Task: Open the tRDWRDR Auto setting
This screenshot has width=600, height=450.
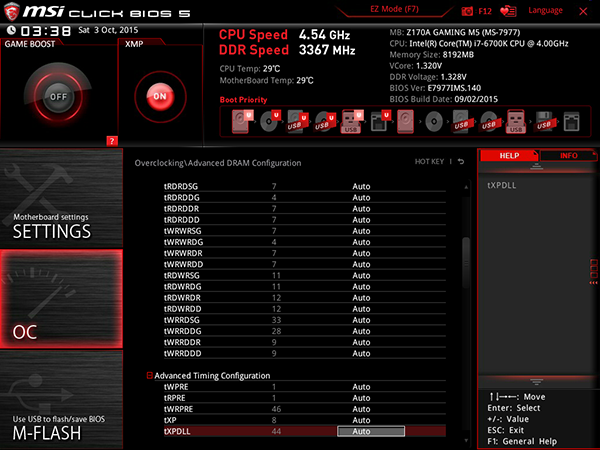Action: 361,298
